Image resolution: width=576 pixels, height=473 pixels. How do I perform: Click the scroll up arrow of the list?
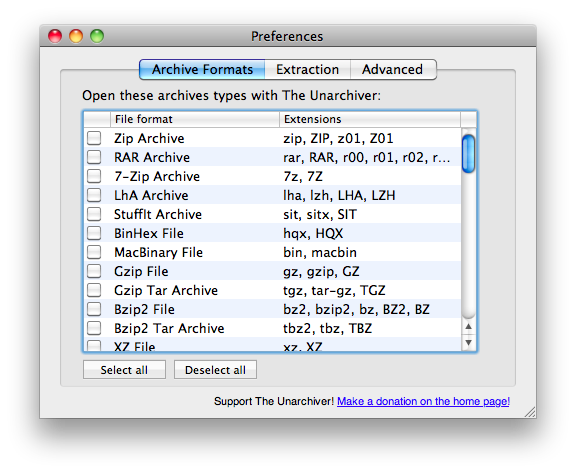point(468,326)
